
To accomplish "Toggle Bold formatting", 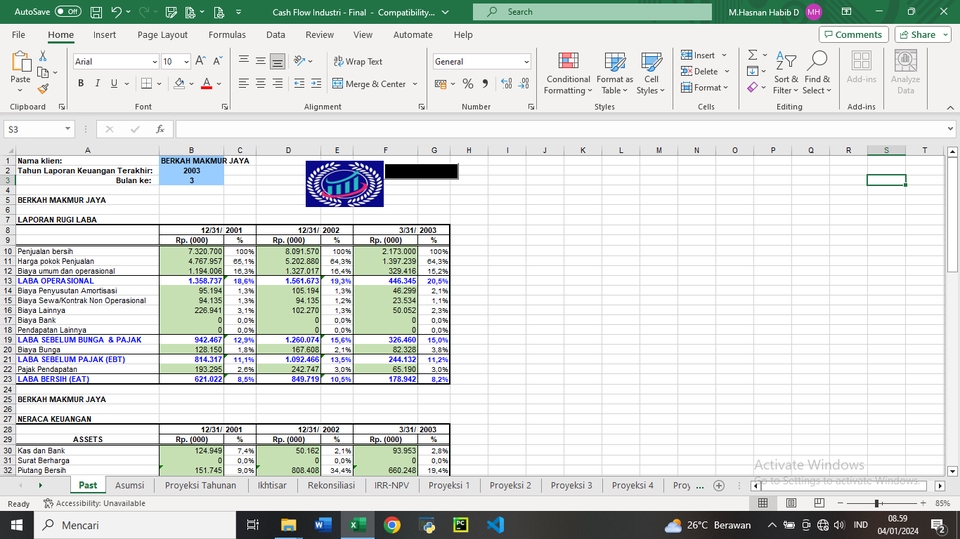I will [x=81, y=83].
